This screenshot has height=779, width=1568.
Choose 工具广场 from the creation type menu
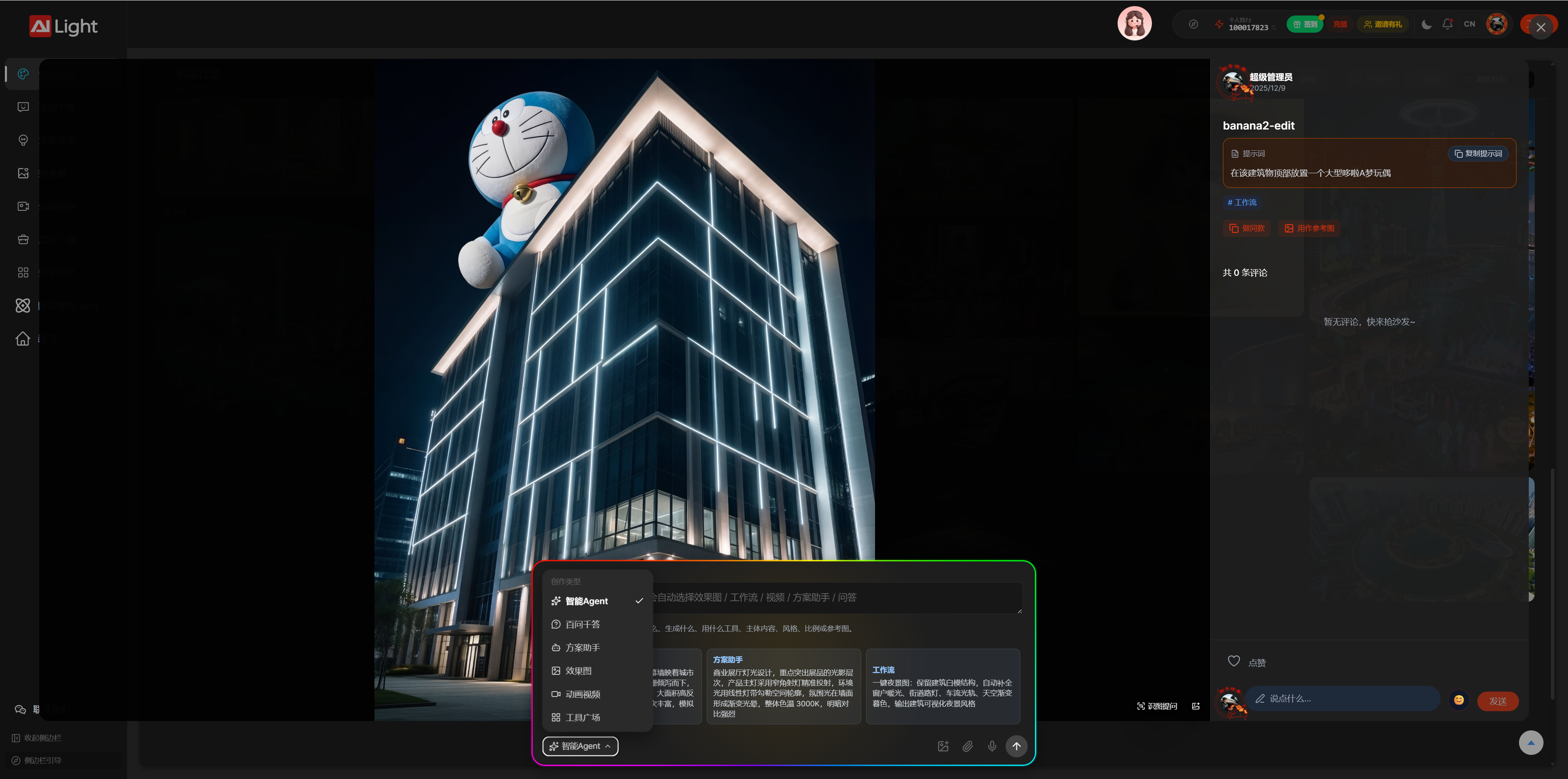pyautogui.click(x=597, y=717)
